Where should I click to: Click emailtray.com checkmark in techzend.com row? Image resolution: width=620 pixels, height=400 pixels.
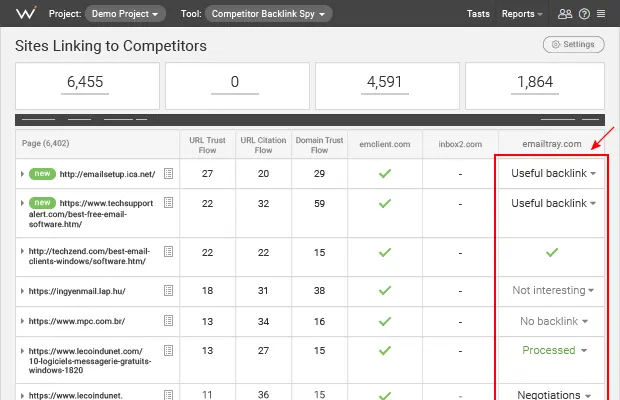(x=552, y=252)
